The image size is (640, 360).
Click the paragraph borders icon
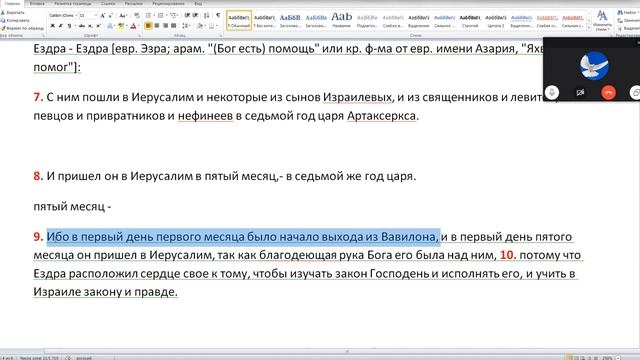(x=211, y=26)
